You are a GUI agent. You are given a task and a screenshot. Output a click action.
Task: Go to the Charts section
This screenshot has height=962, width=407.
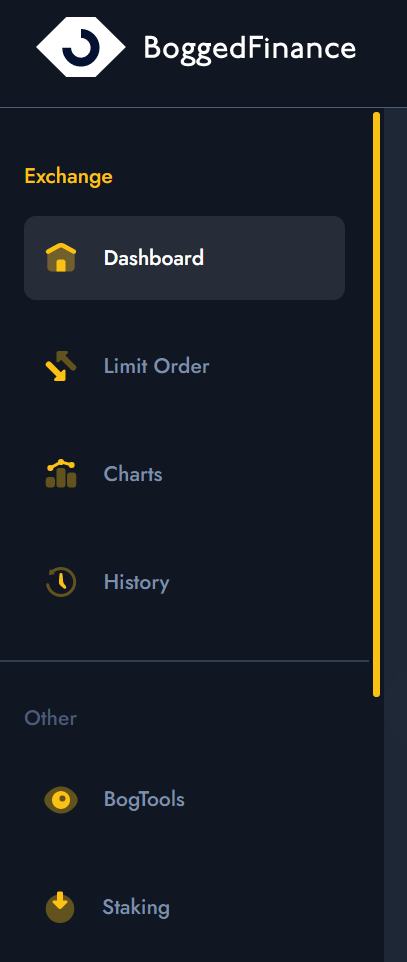[133, 474]
